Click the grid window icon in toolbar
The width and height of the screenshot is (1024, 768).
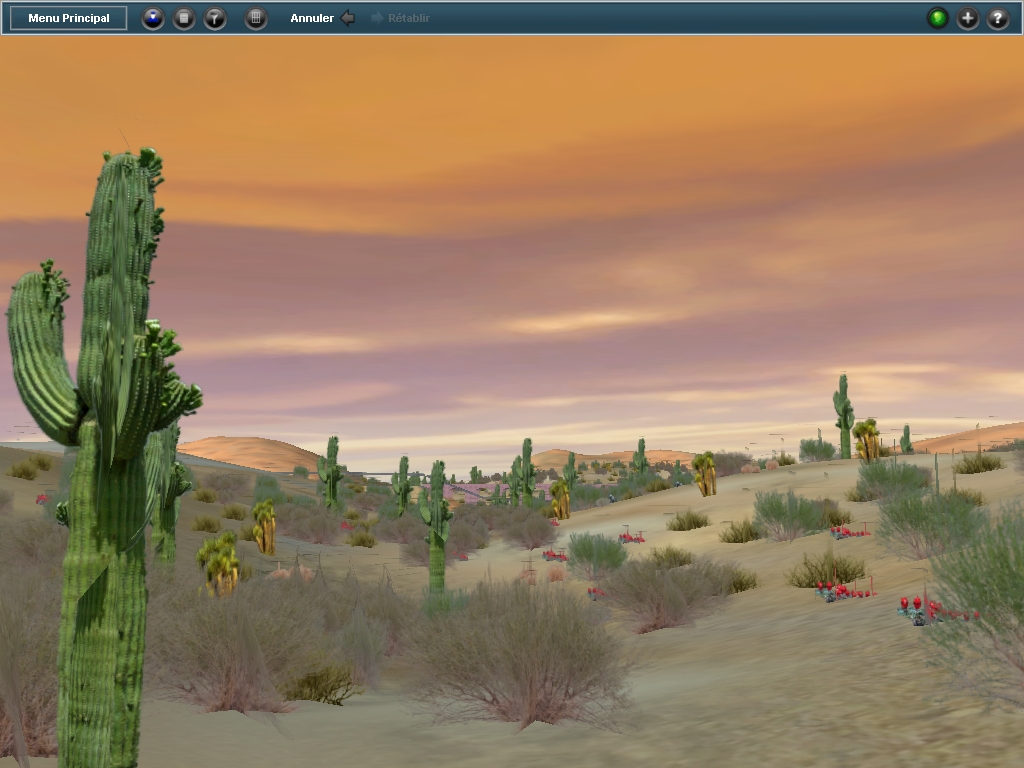click(256, 18)
